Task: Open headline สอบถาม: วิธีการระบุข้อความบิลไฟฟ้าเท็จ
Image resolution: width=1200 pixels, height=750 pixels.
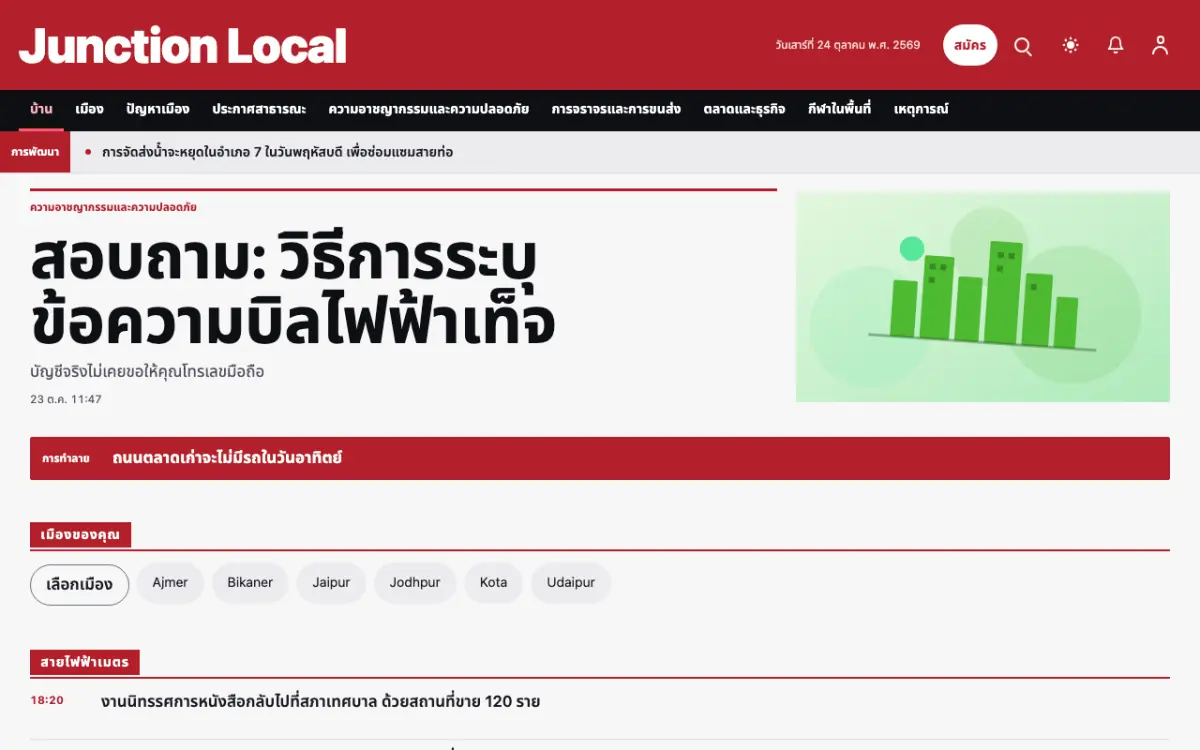Action: 293,291
